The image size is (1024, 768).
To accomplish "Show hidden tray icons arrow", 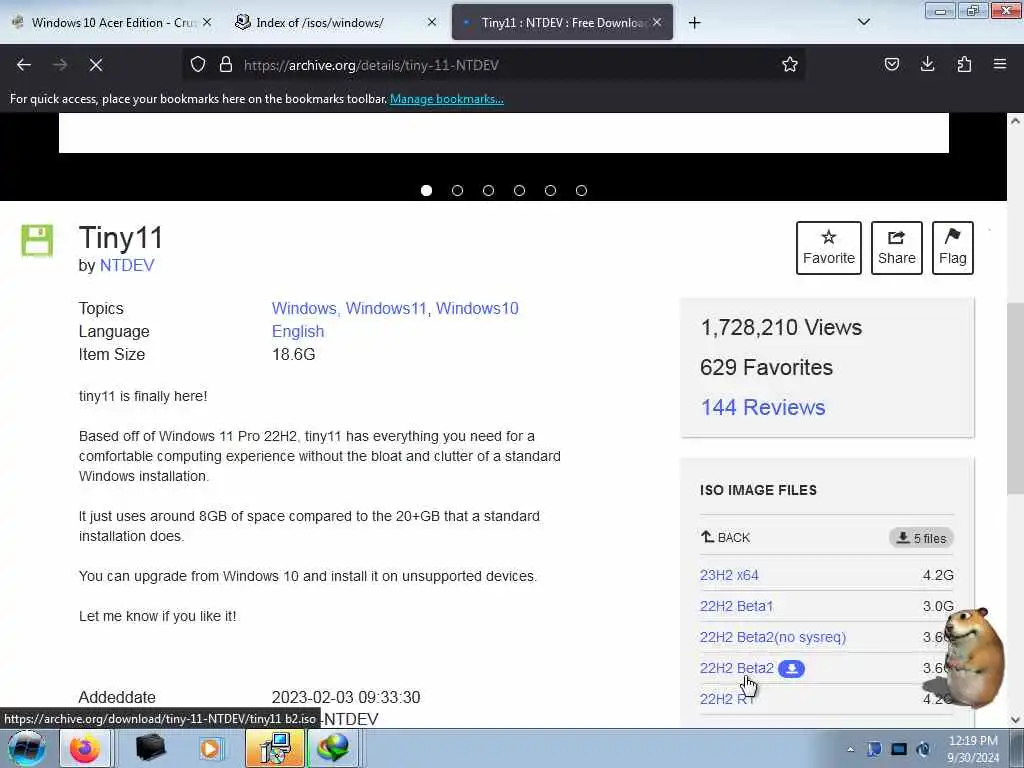I will [x=850, y=750].
